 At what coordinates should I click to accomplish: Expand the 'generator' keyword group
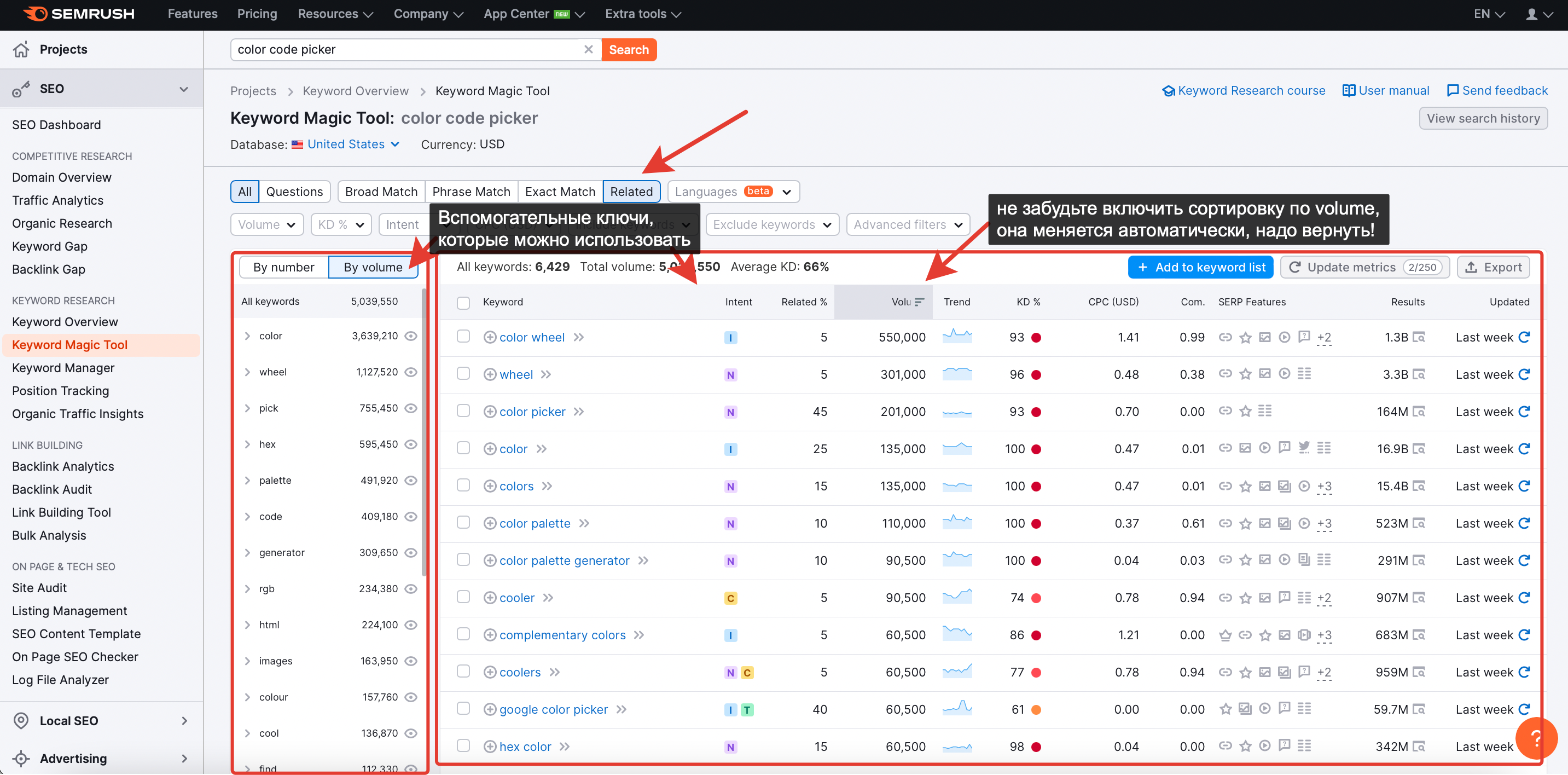247,553
